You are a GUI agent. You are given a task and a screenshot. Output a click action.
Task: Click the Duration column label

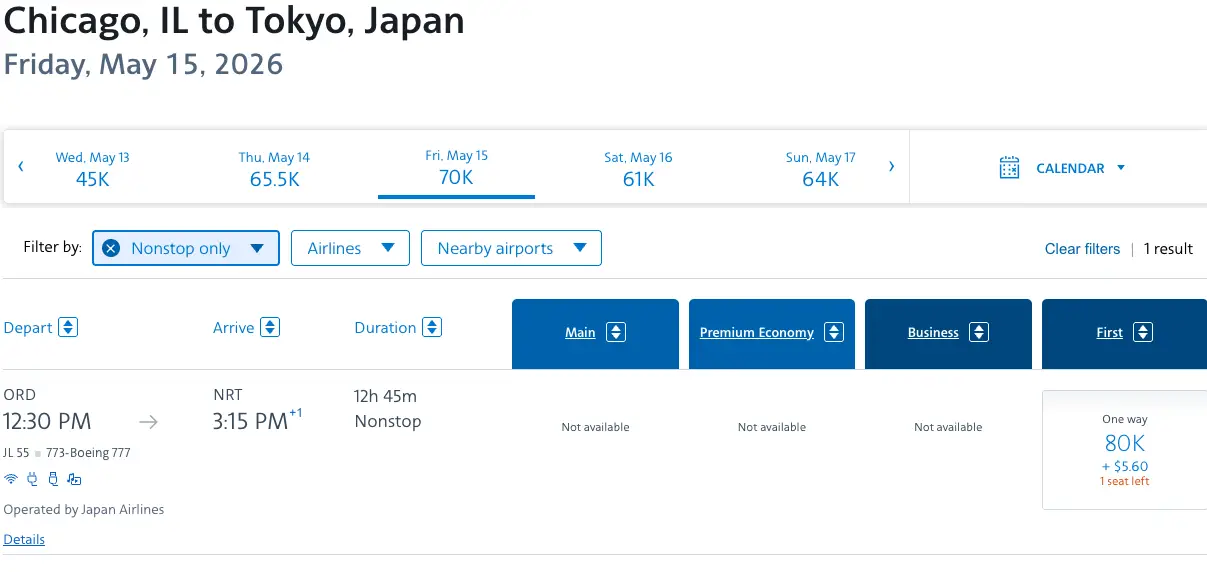click(x=385, y=328)
